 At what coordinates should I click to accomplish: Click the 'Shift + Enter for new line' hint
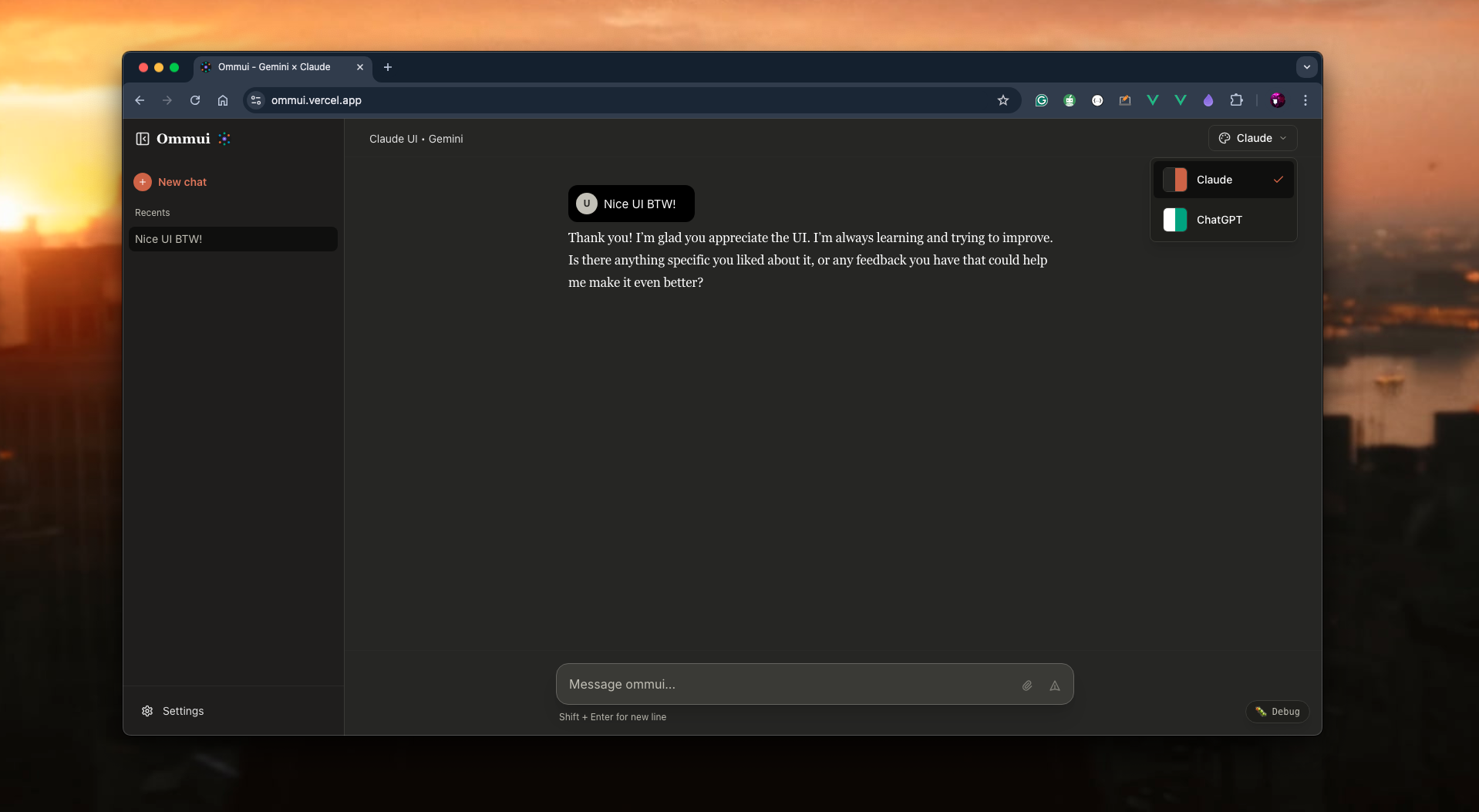coord(613,717)
